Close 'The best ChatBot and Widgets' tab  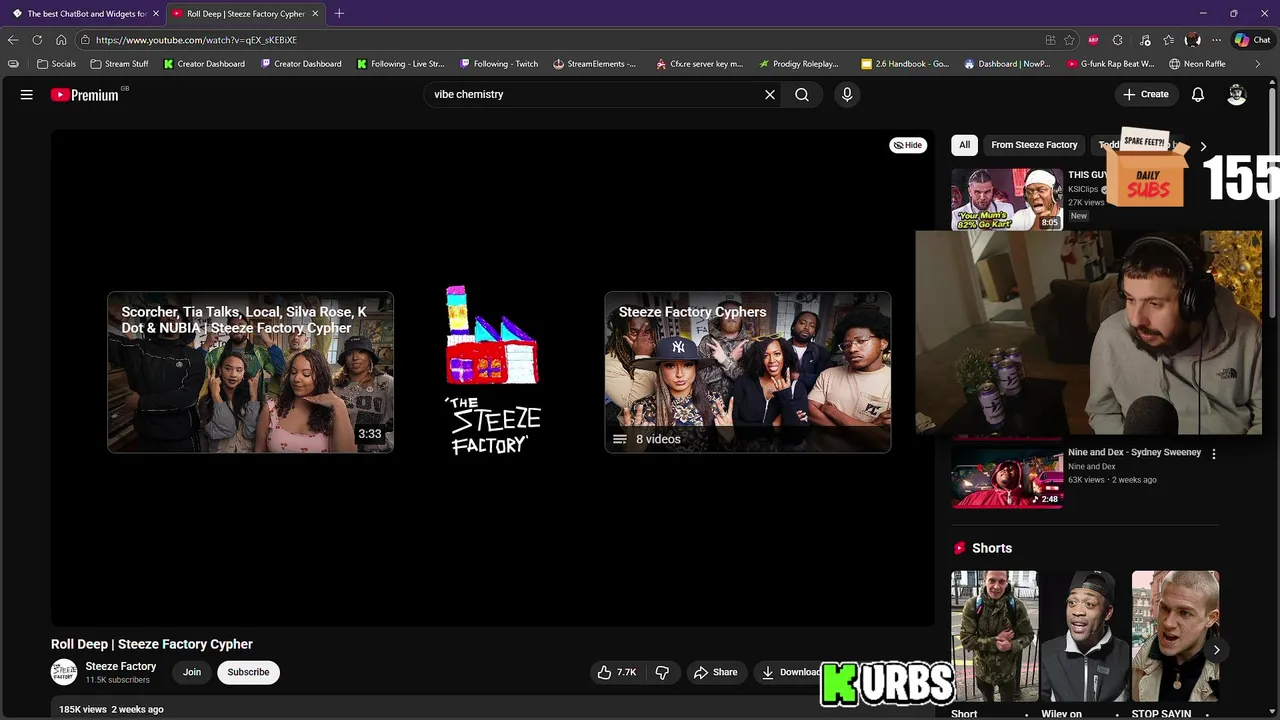point(156,14)
